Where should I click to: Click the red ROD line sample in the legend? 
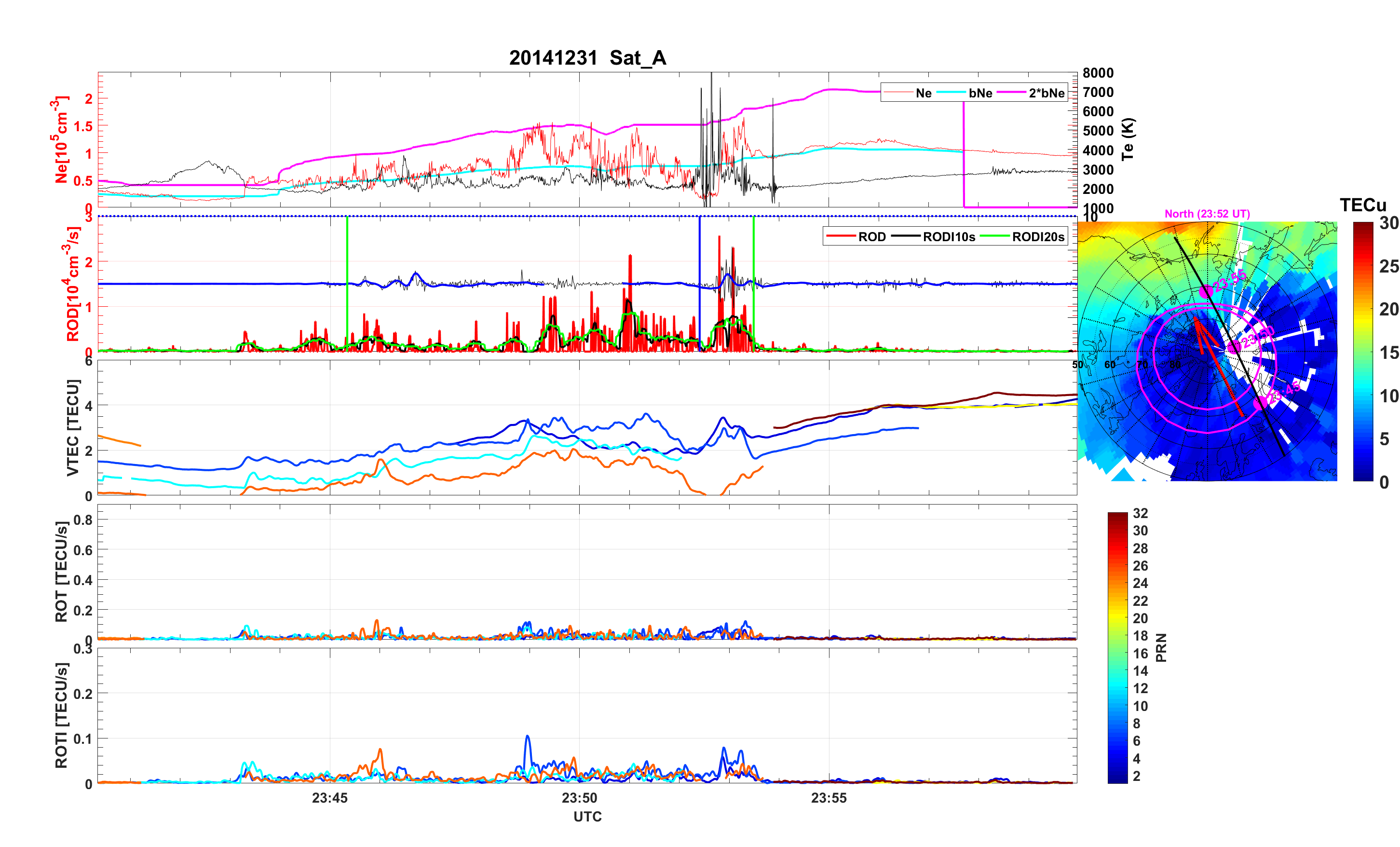click(x=841, y=236)
